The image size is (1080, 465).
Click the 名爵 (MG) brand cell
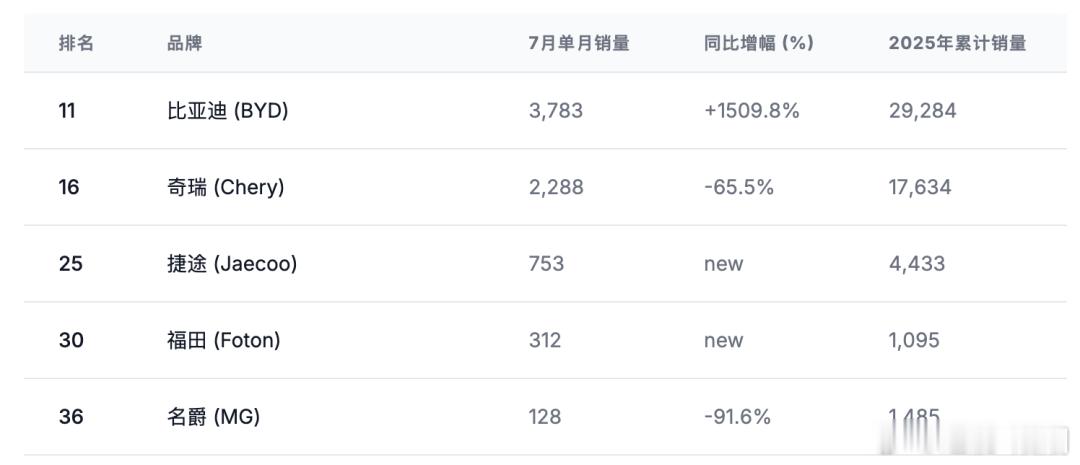point(214,416)
